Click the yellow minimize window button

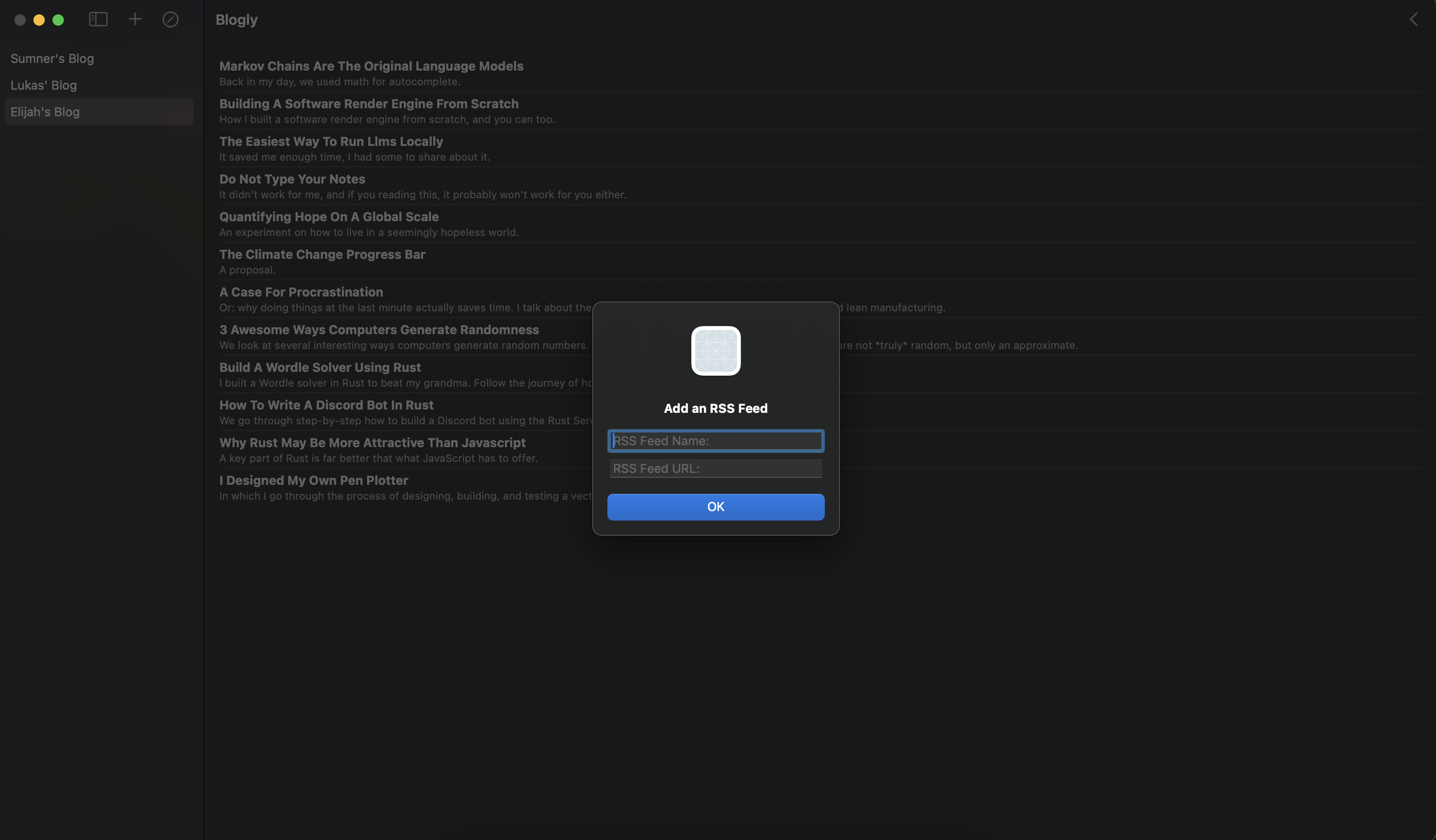tap(39, 20)
